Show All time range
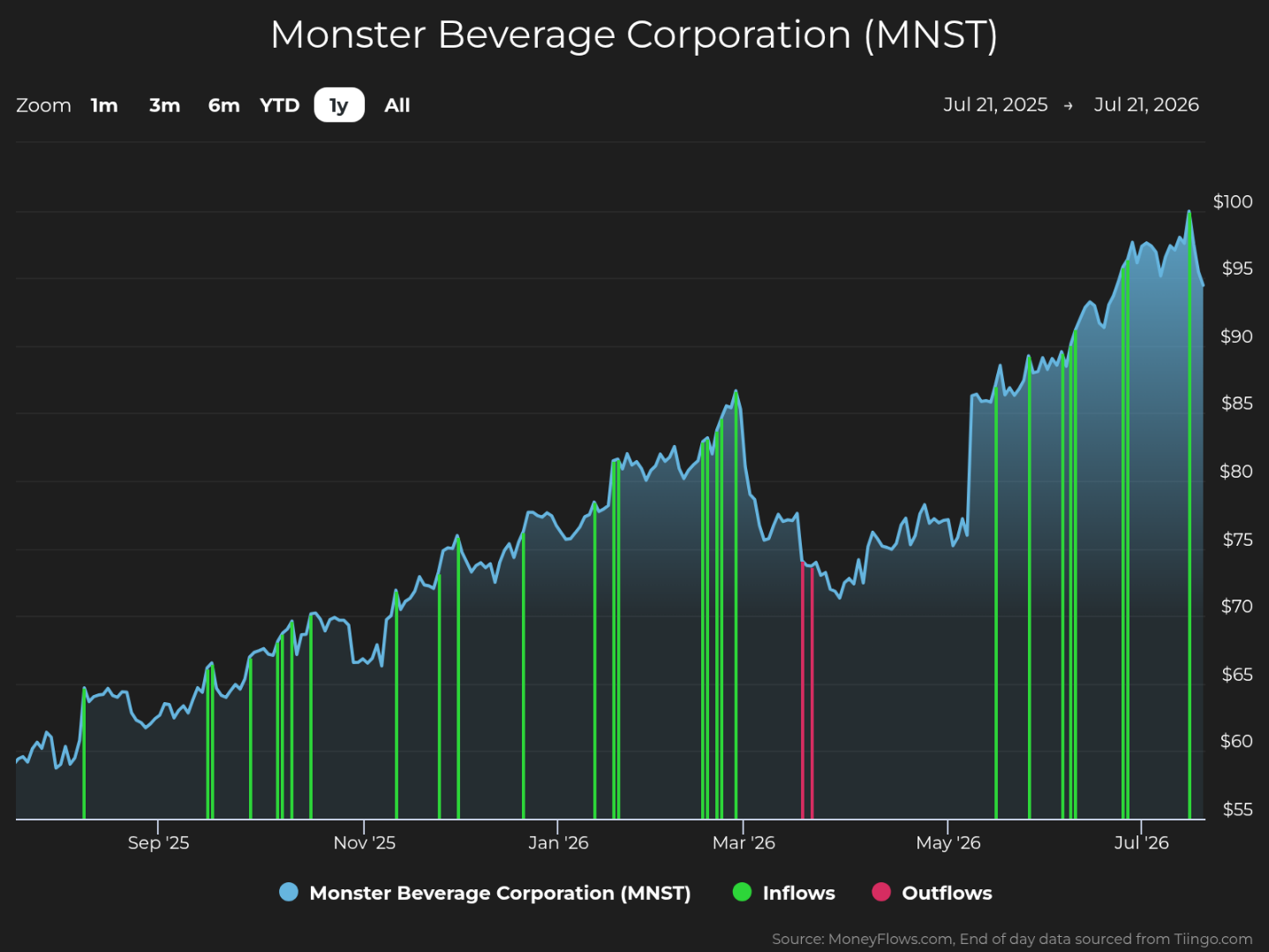This screenshot has height=952, width=1269. tap(397, 105)
